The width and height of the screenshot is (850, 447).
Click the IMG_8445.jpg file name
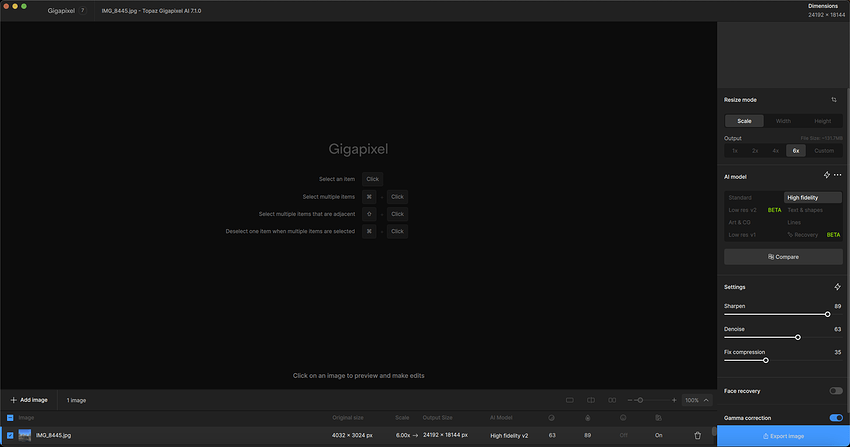pos(54,435)
